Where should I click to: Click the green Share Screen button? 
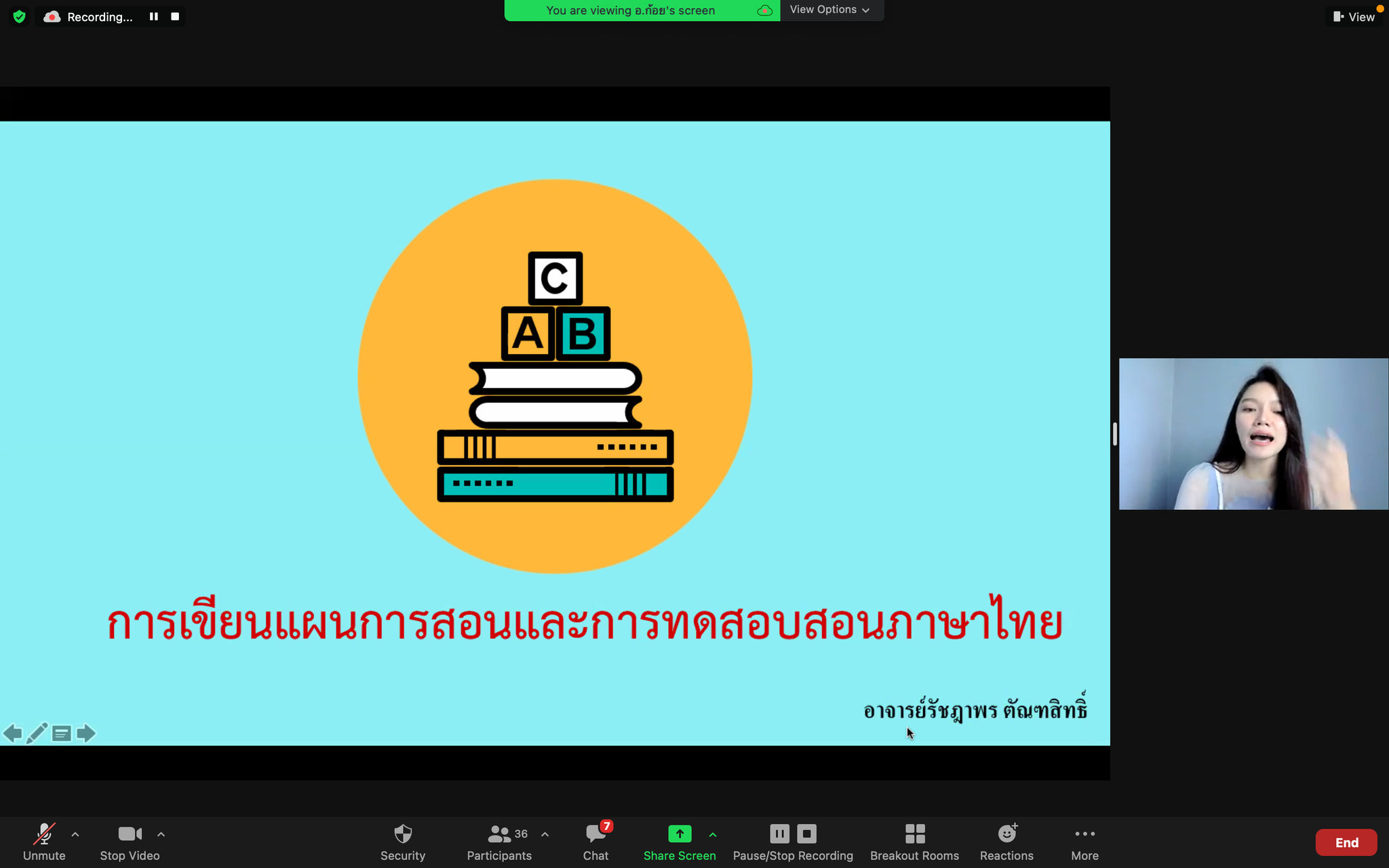(x=679, y=842)
